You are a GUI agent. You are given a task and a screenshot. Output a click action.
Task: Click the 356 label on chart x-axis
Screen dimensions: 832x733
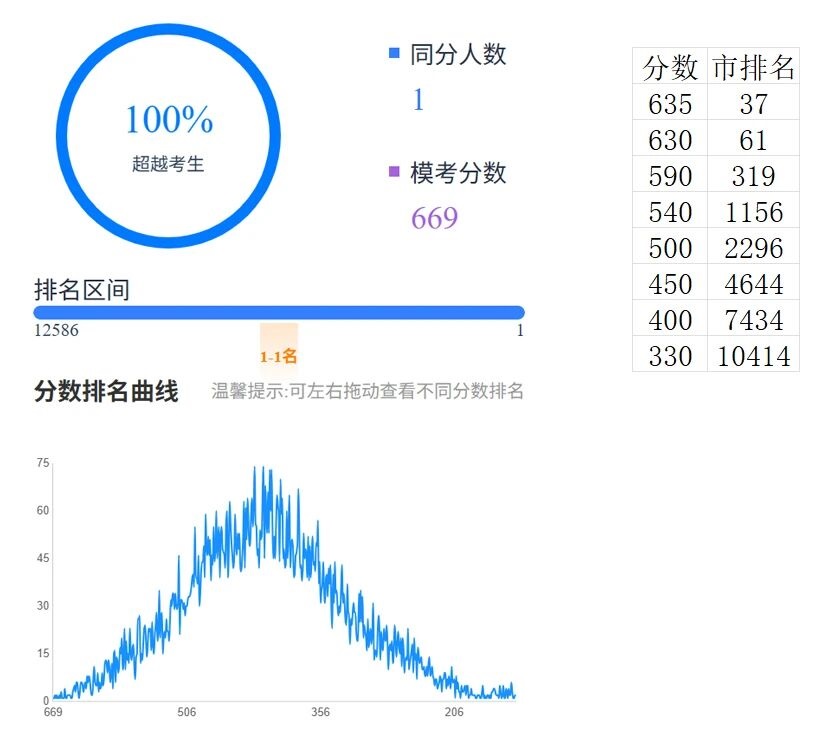pos(320,713)
